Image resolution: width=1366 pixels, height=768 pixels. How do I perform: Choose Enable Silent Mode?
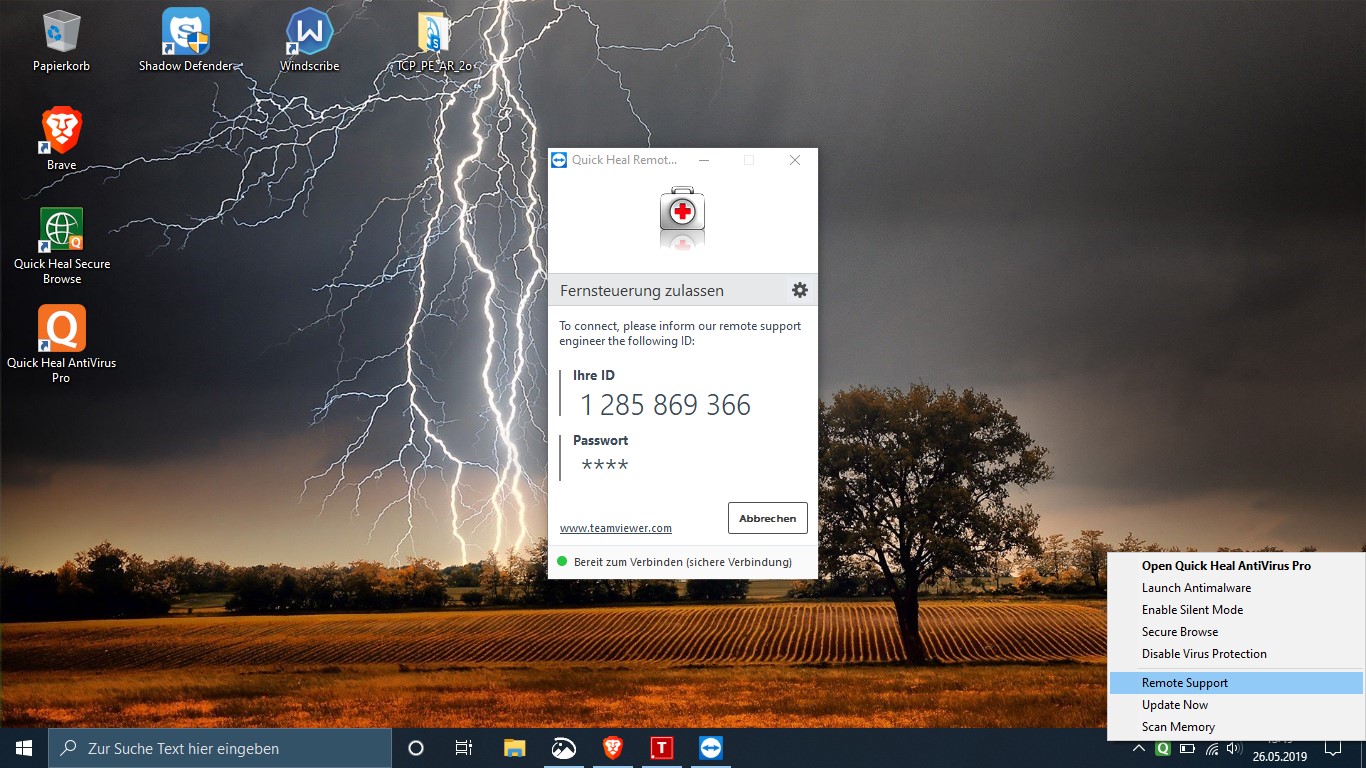(1236, 610)
